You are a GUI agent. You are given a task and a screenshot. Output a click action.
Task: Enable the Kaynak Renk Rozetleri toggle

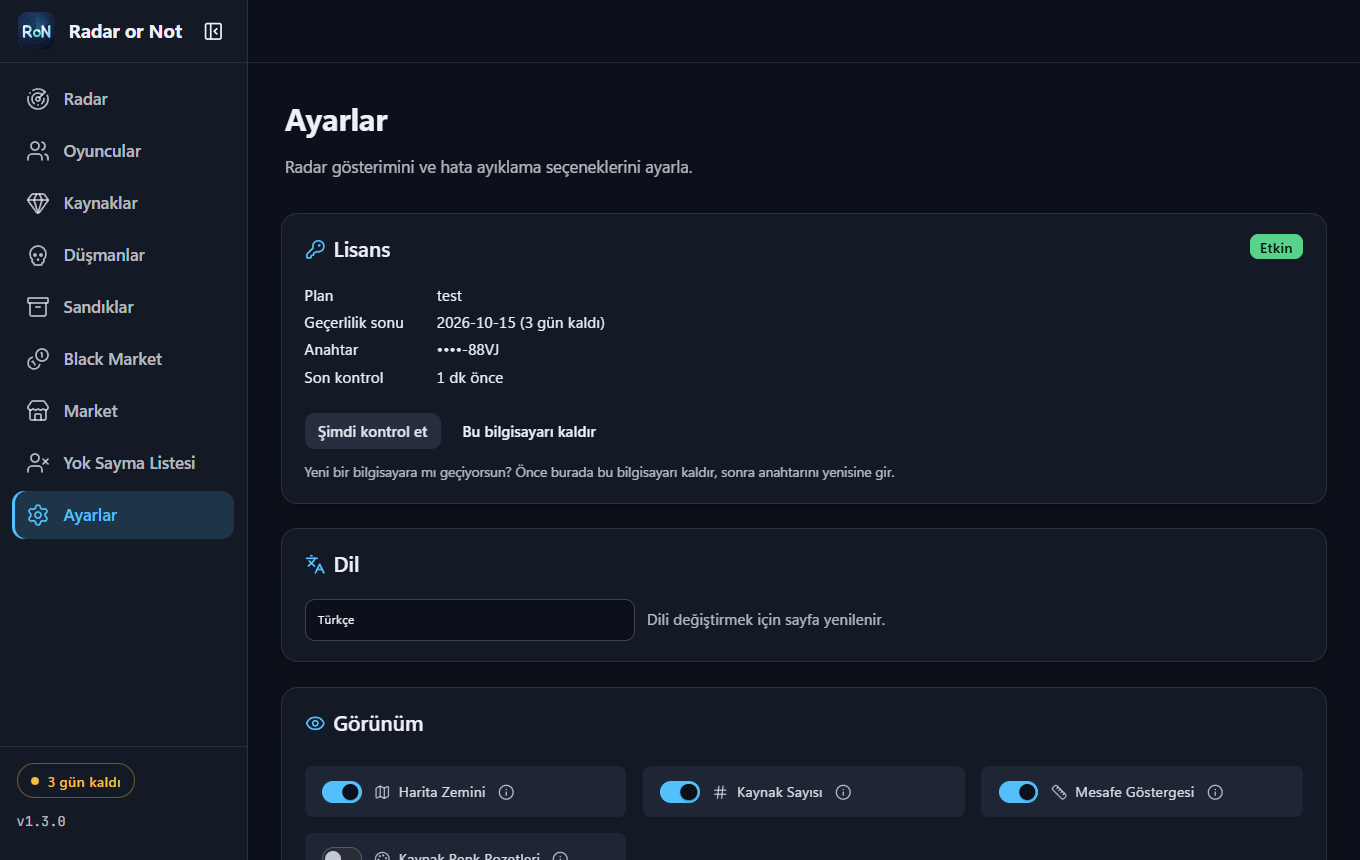(342, 854)
